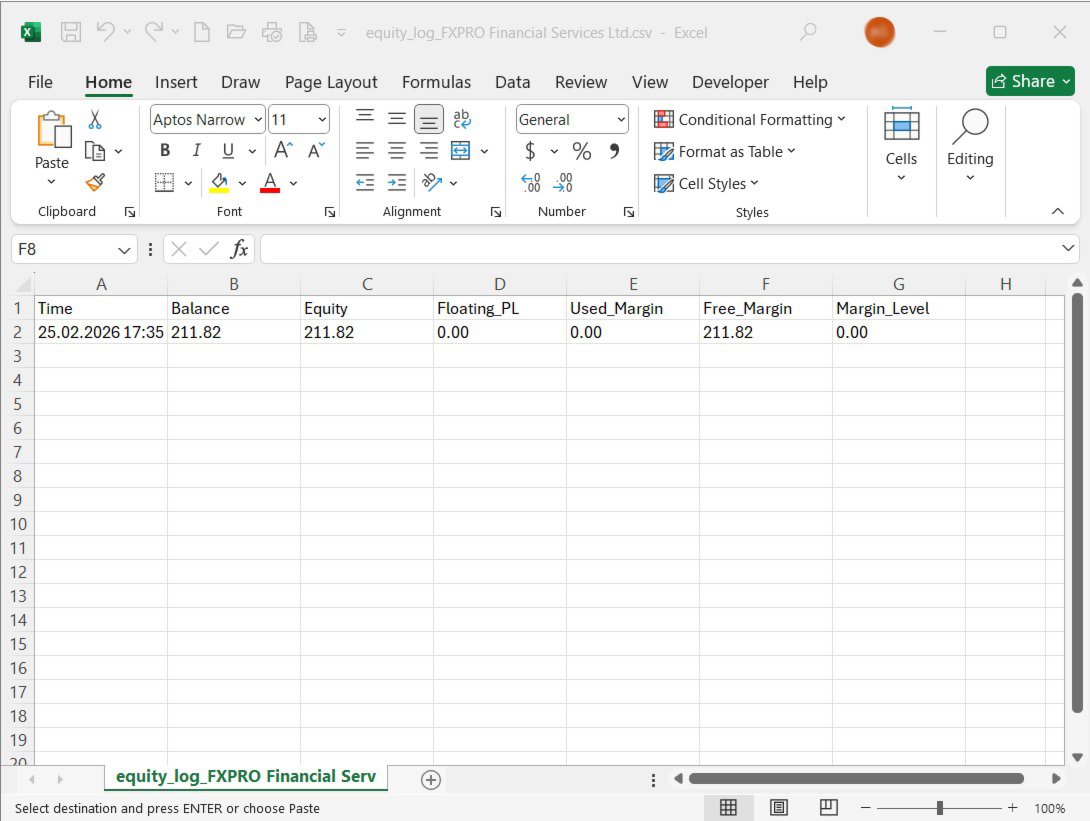The height and width of the screenshot is (821, 1090).
Task: Click the Decrease Indent icon
Action: click(365, 183)
